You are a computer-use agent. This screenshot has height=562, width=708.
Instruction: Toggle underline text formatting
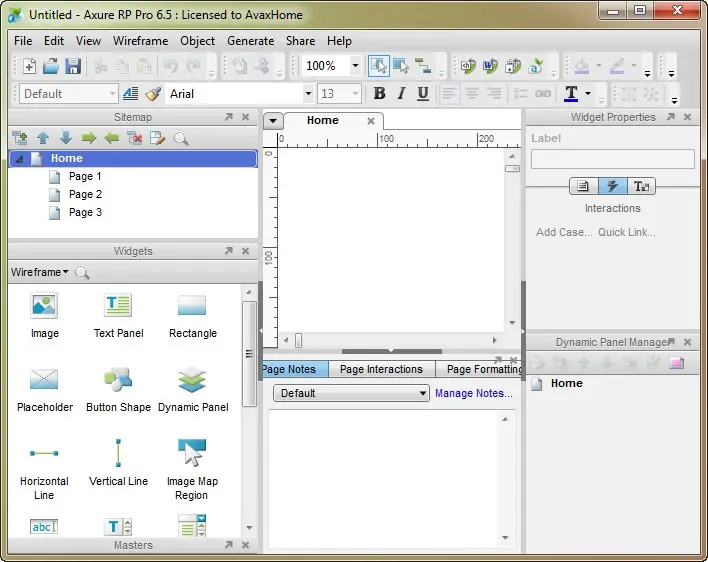coord(423,93)
